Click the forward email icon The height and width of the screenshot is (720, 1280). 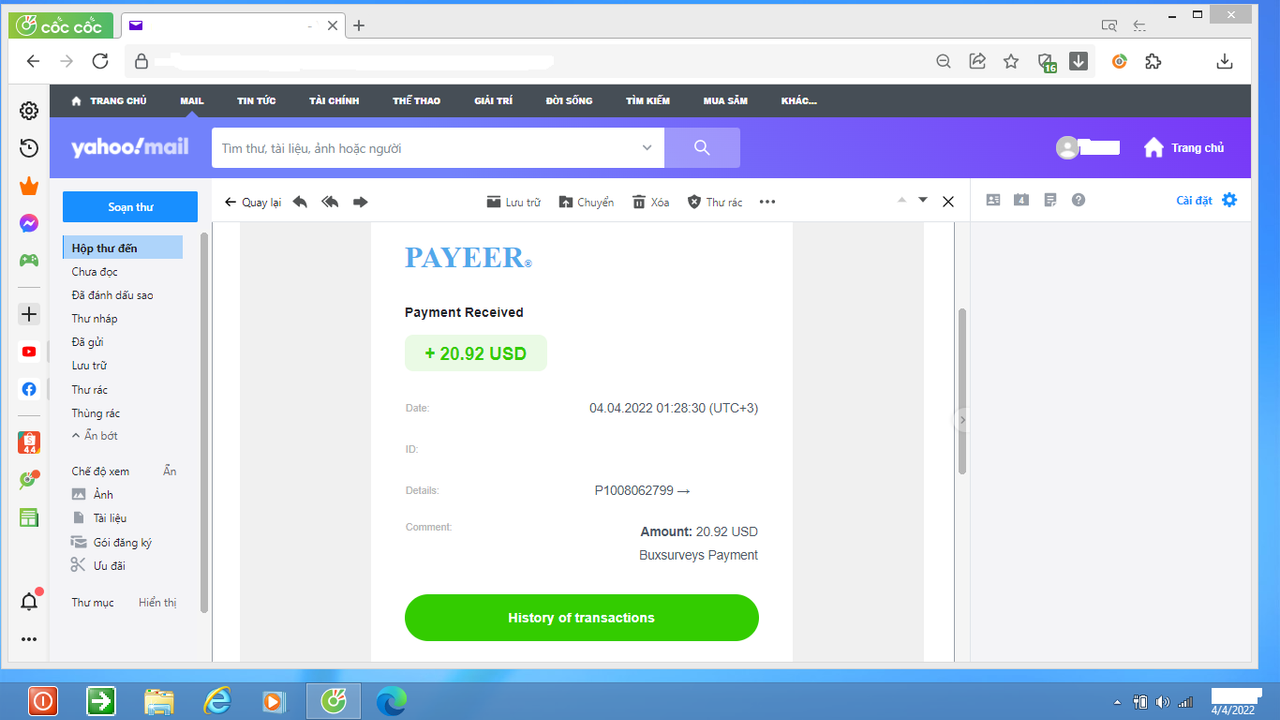coord(361,202)
